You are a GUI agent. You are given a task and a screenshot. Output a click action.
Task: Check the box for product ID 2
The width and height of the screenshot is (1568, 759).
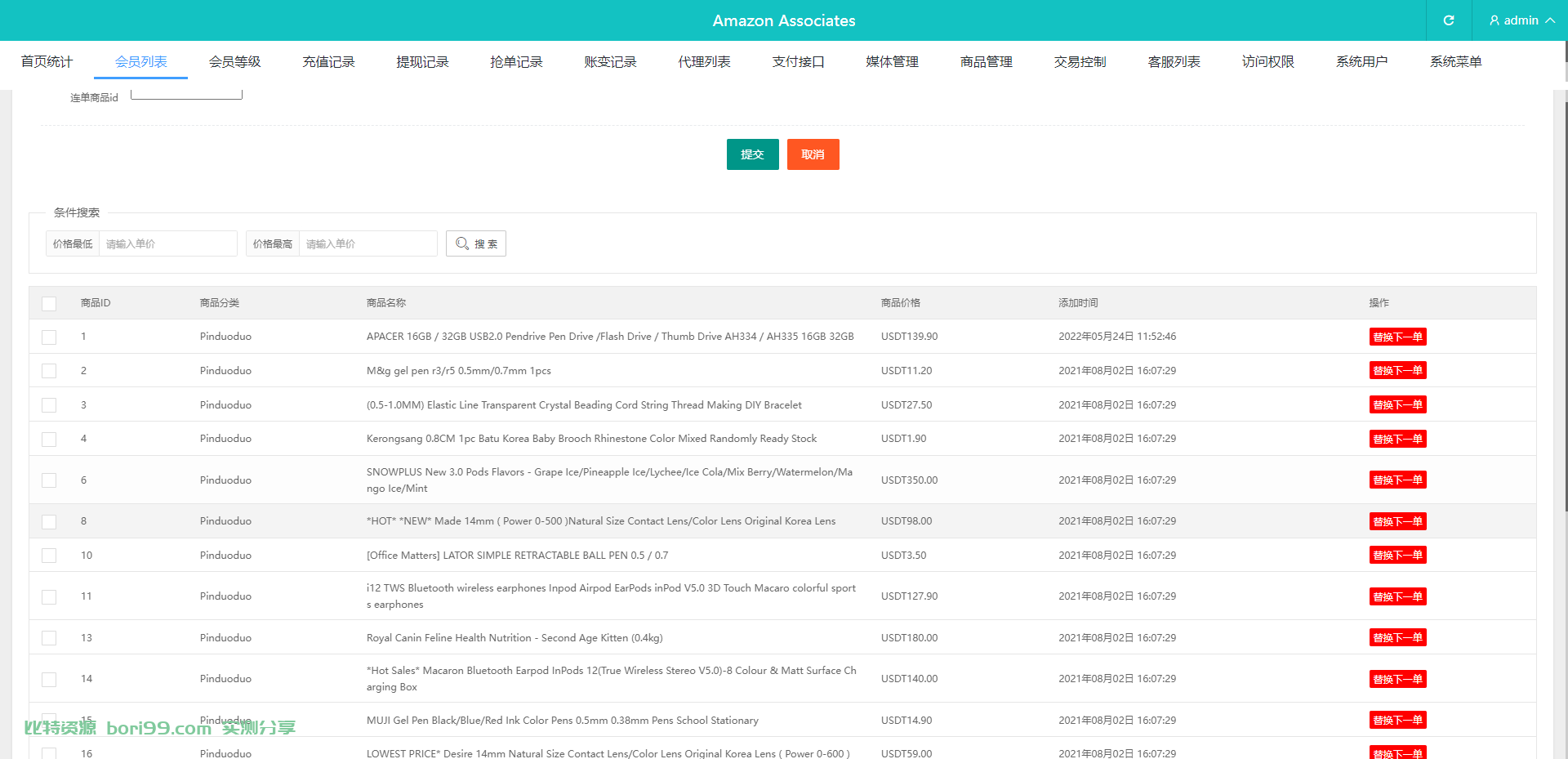point(49,371)
